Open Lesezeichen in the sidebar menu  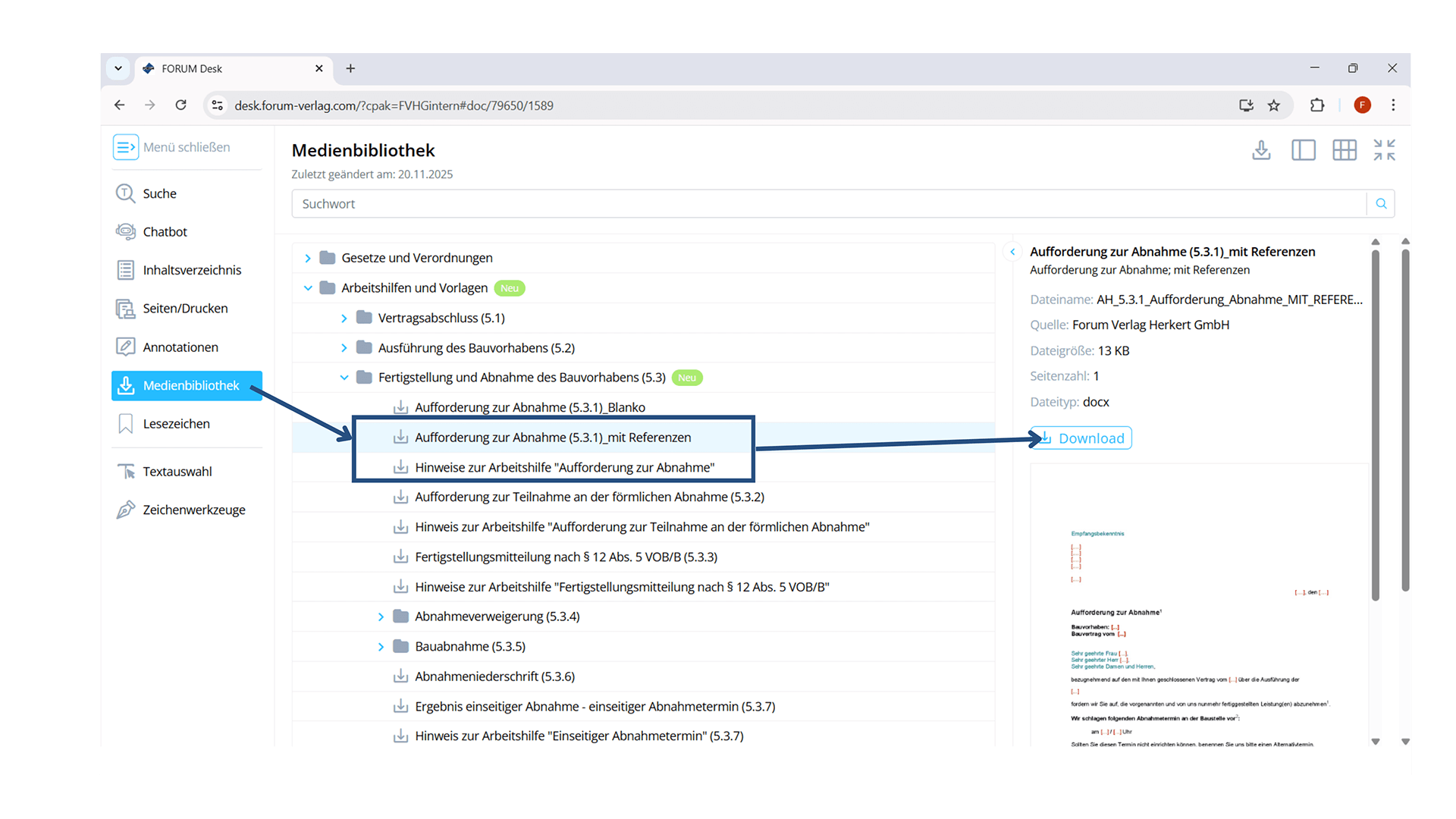(176, 424)
